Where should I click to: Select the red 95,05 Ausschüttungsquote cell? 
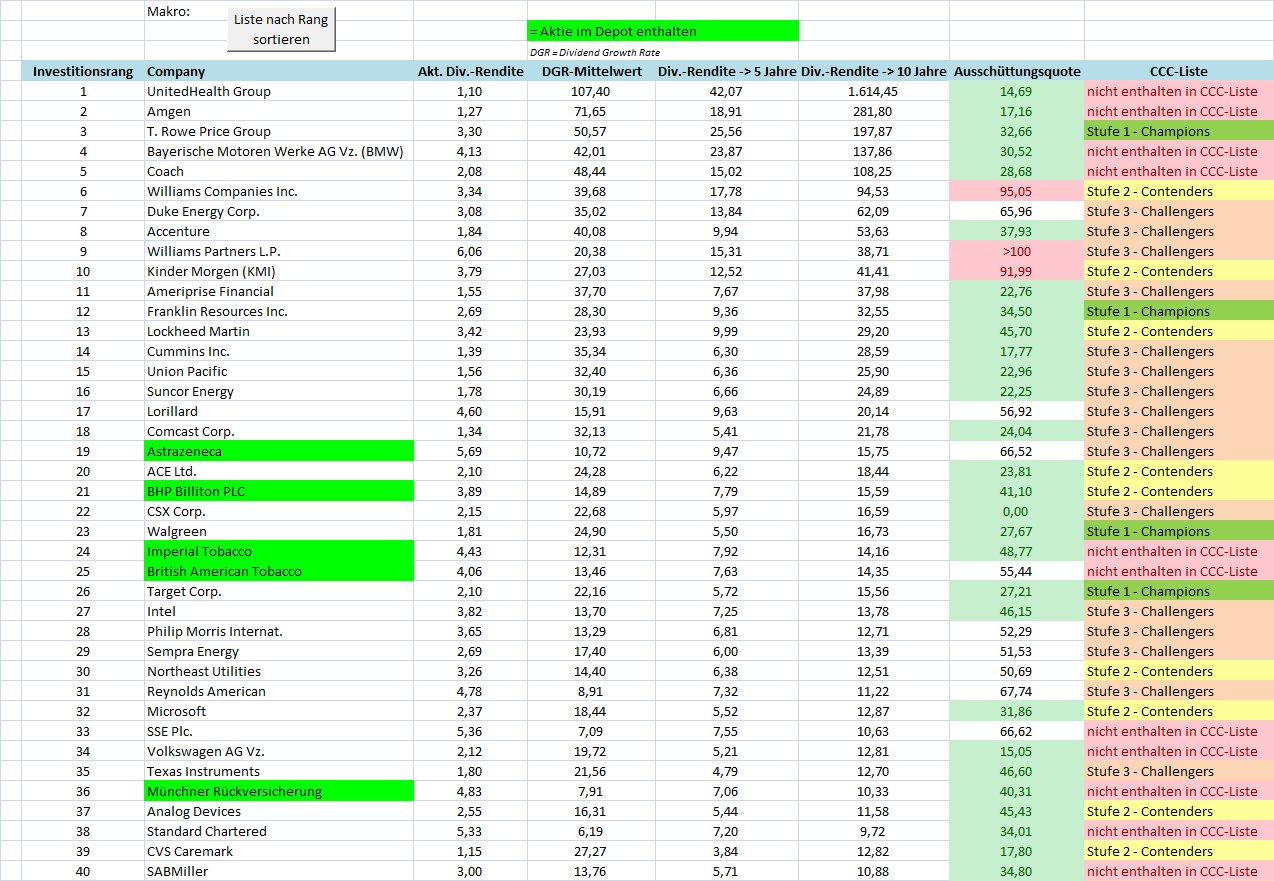[x=1017, y=191]
